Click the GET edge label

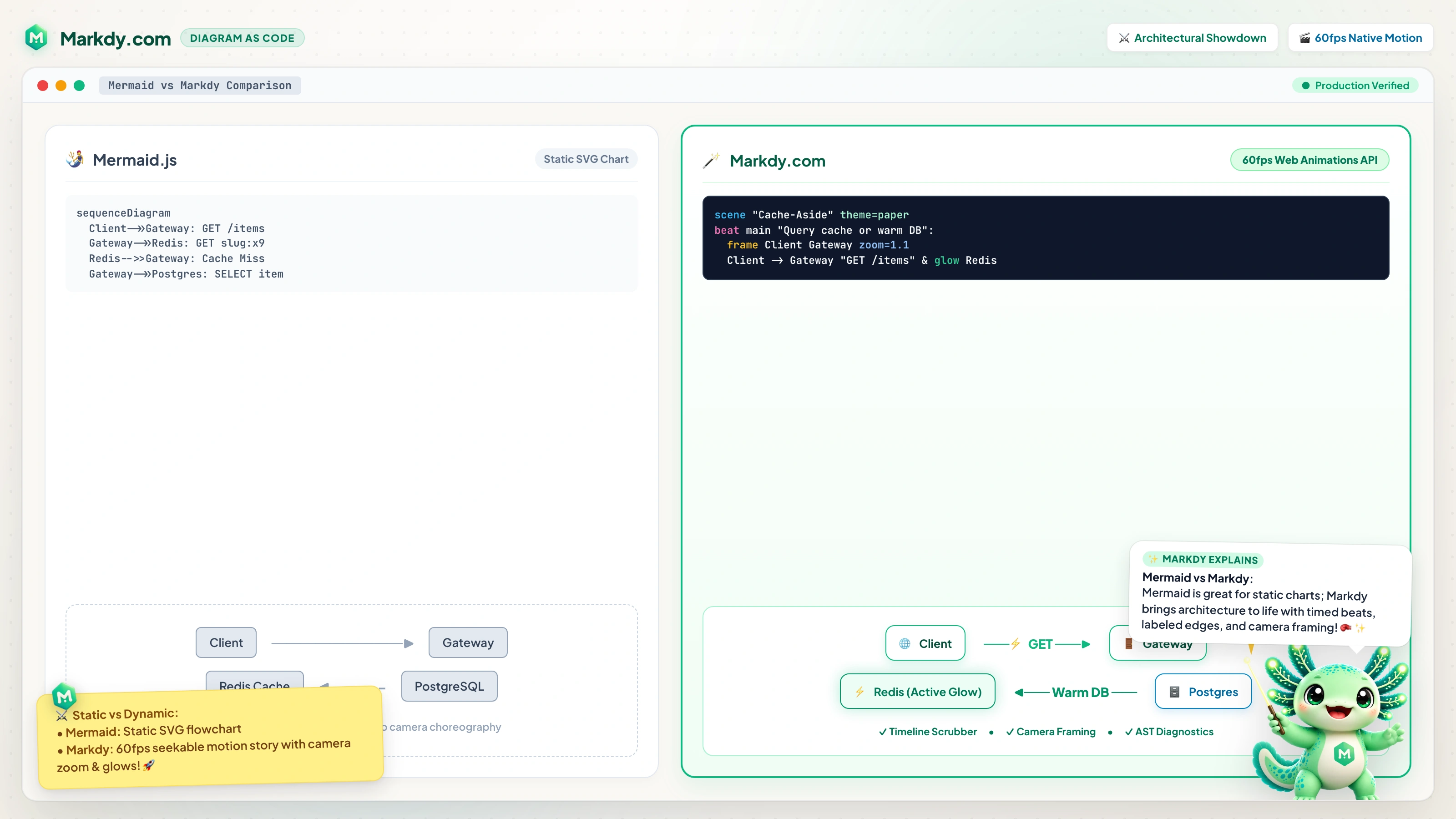[1040, 644]
